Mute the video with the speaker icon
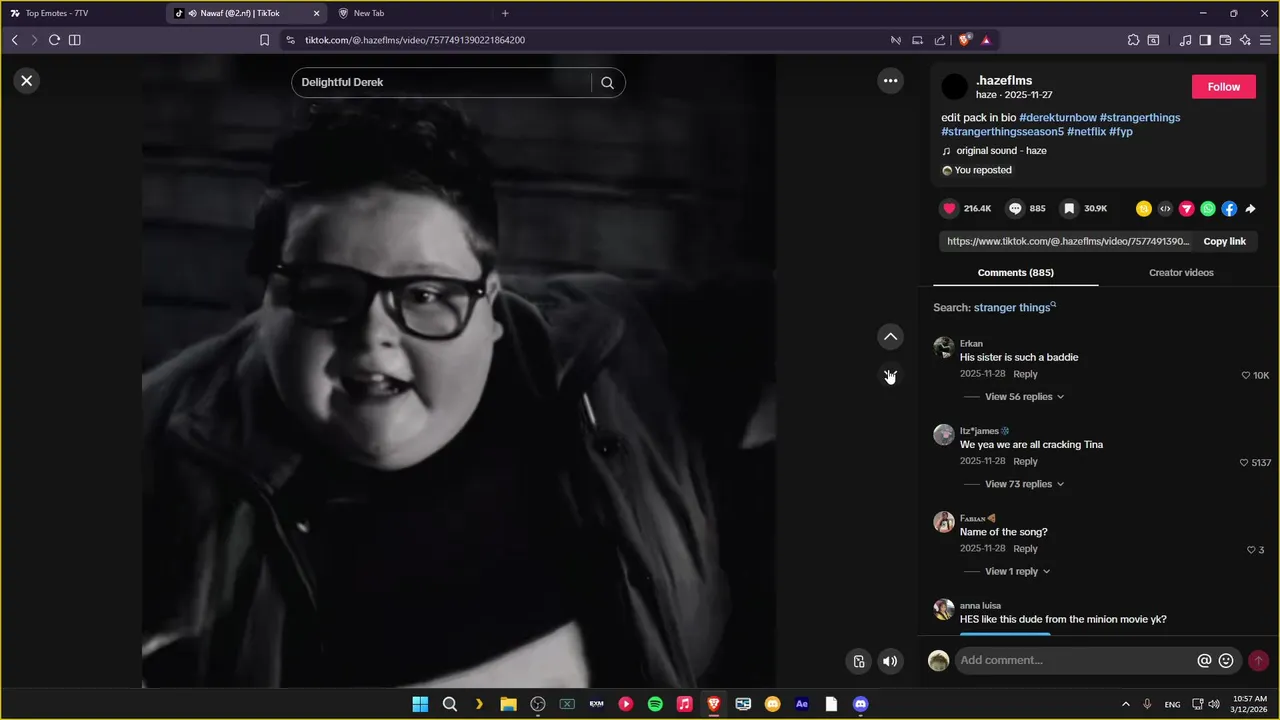This screenshot has height=720, width=1280. (890, 661)
